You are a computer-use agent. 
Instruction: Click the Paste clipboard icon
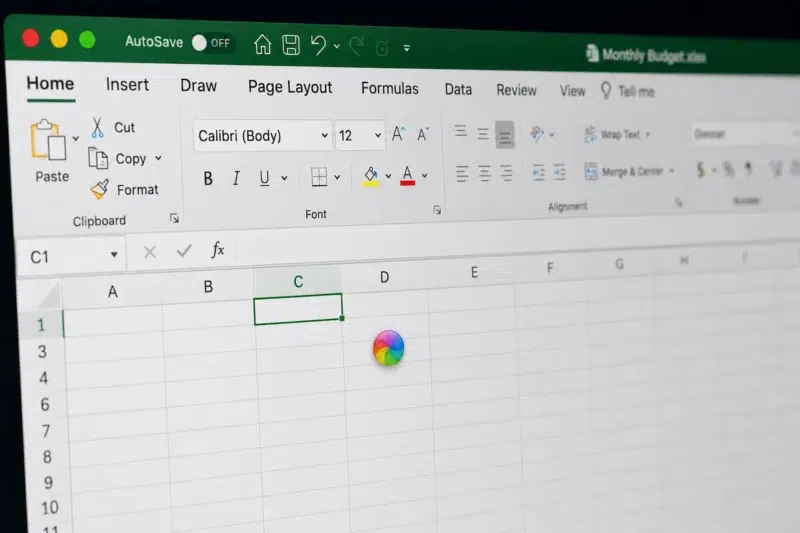click(48, 140)
